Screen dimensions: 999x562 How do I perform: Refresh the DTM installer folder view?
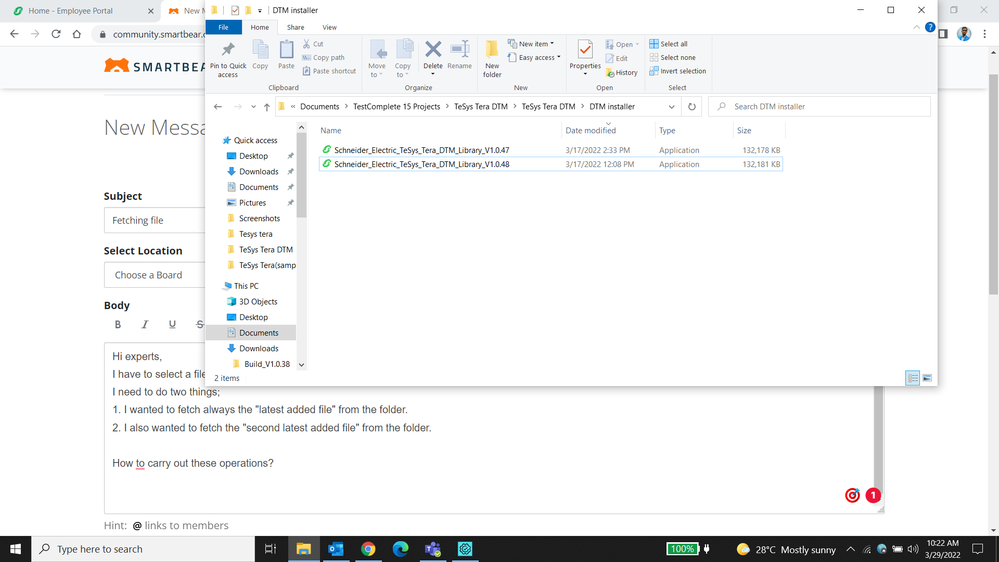(692, 107)
